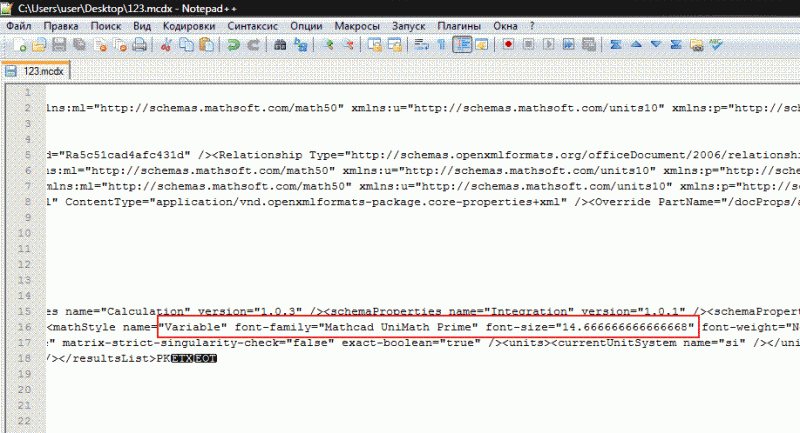Click "resultsList>PK" text on line 18
This screenshot has width=800, height=433.
click(121, 358)
